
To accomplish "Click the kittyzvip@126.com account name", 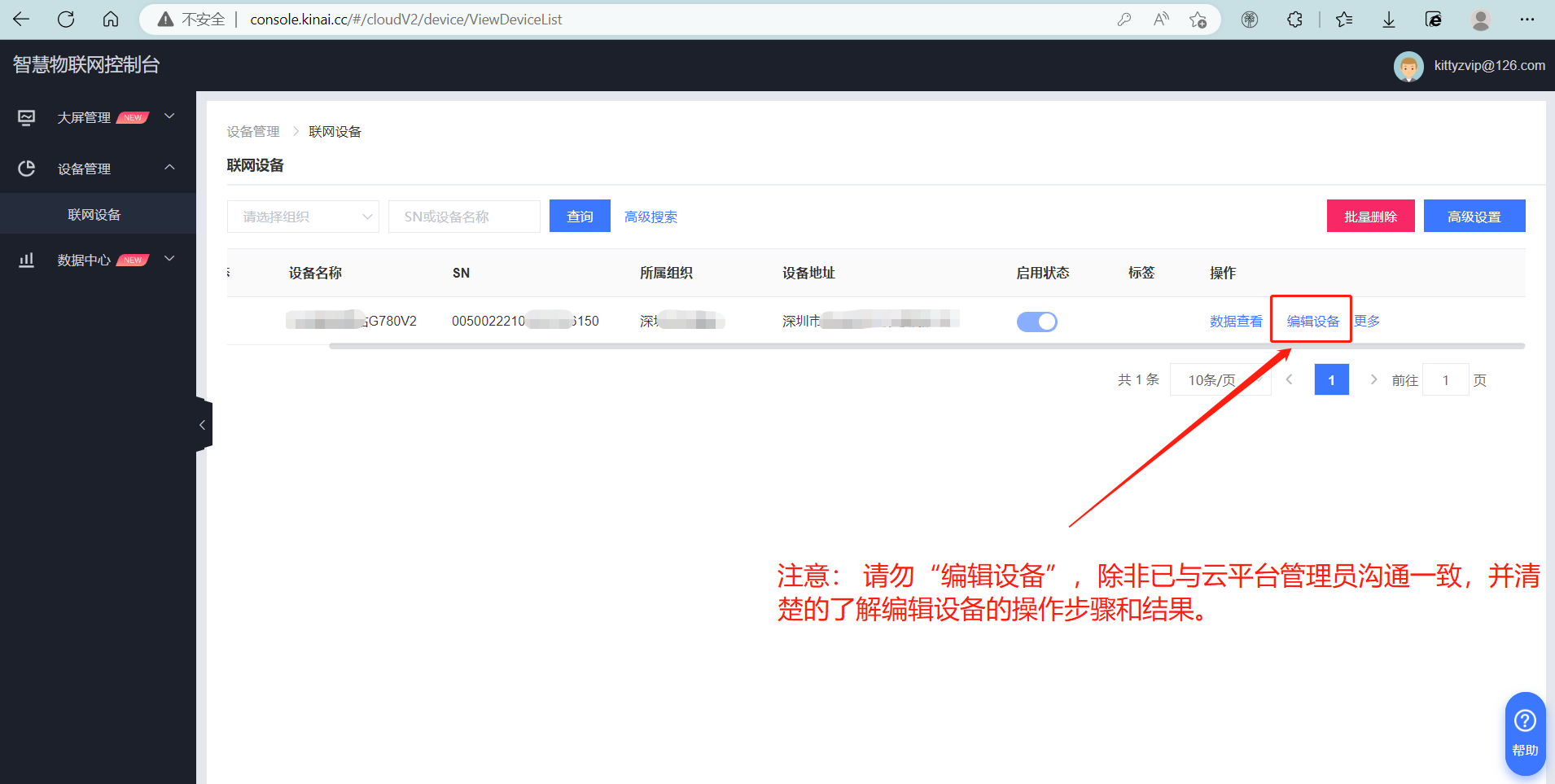I will (x=1489, y=65).
